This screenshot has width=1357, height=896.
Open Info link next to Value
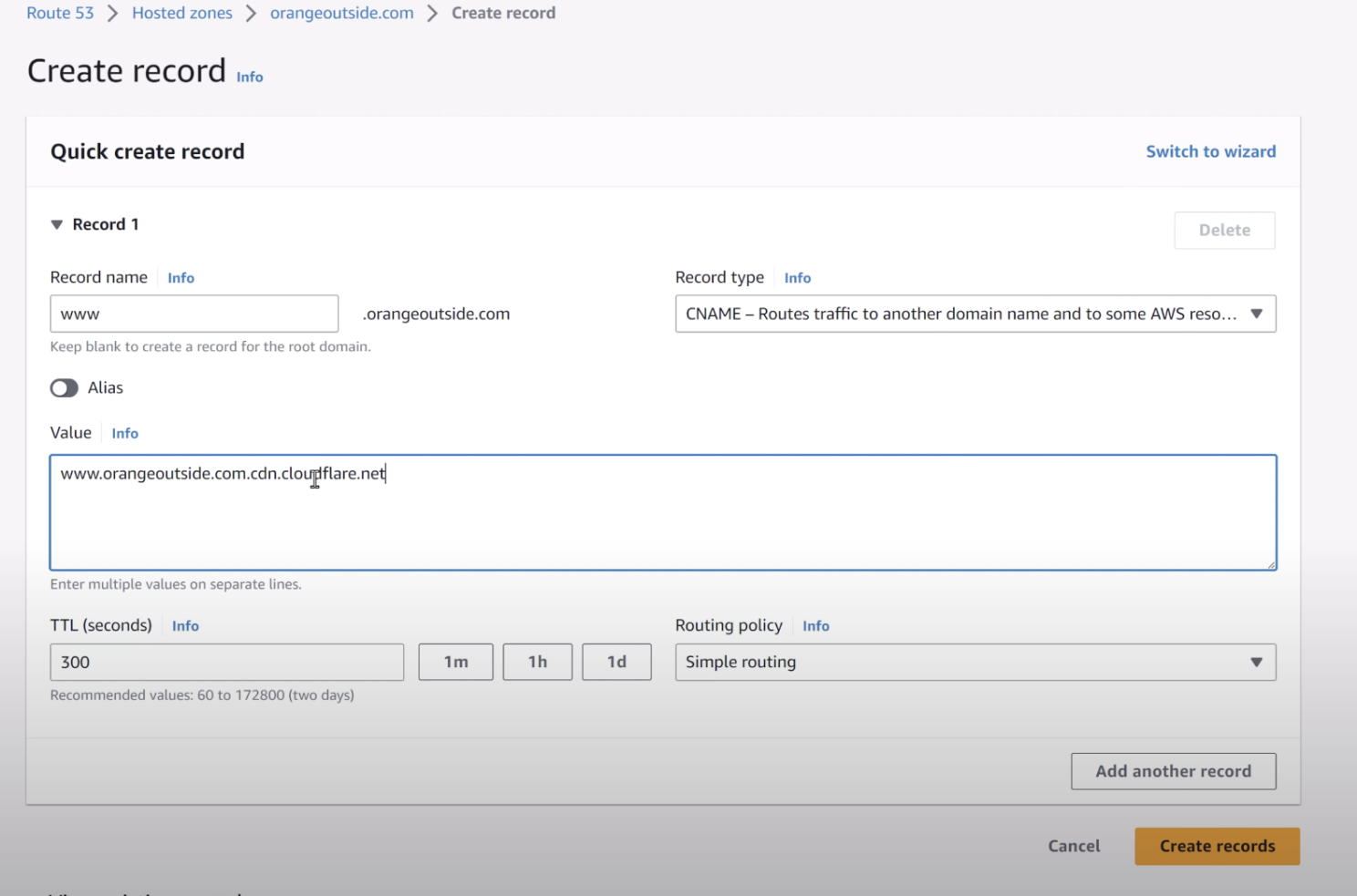[x=125, y=434]
